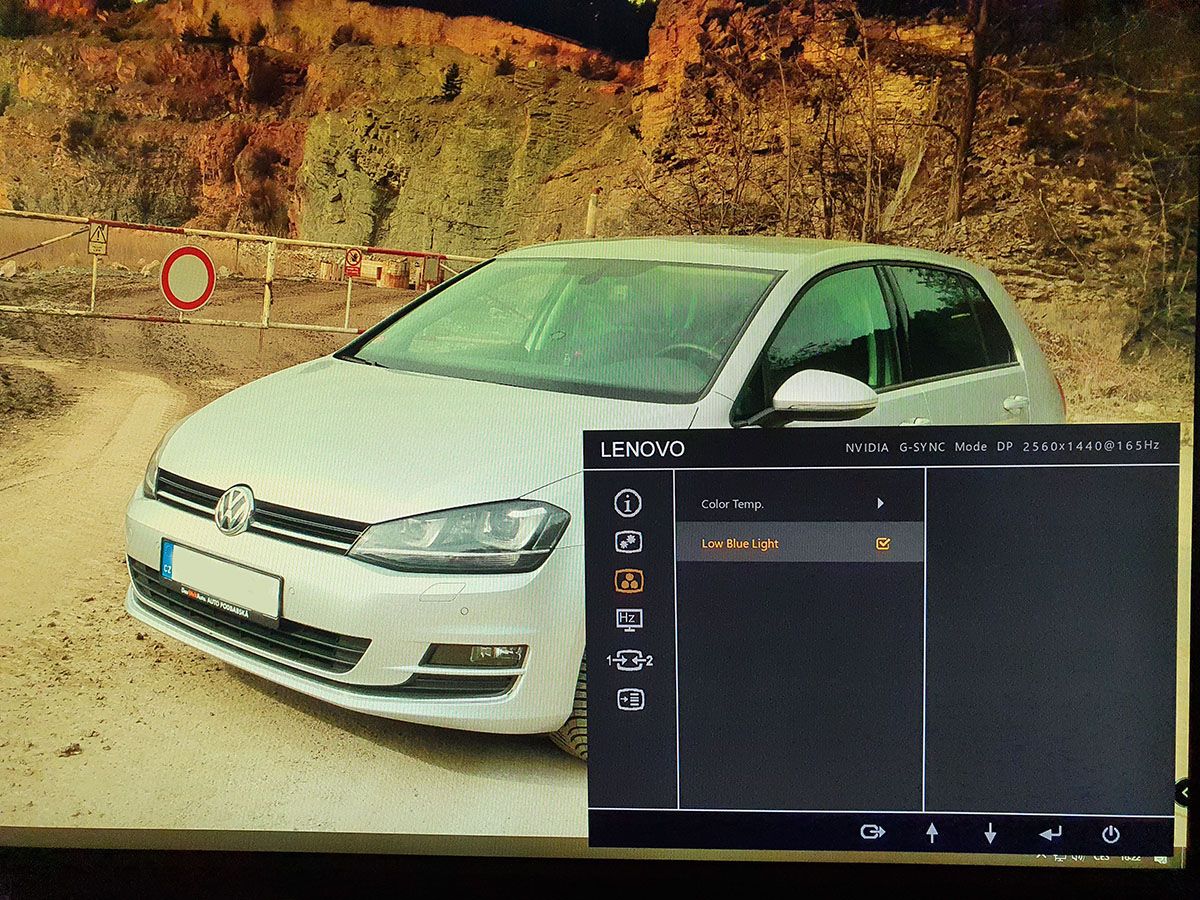Select the brightness and contrast settings icon
1200x900 pixels.
click(x=628, y=543)
